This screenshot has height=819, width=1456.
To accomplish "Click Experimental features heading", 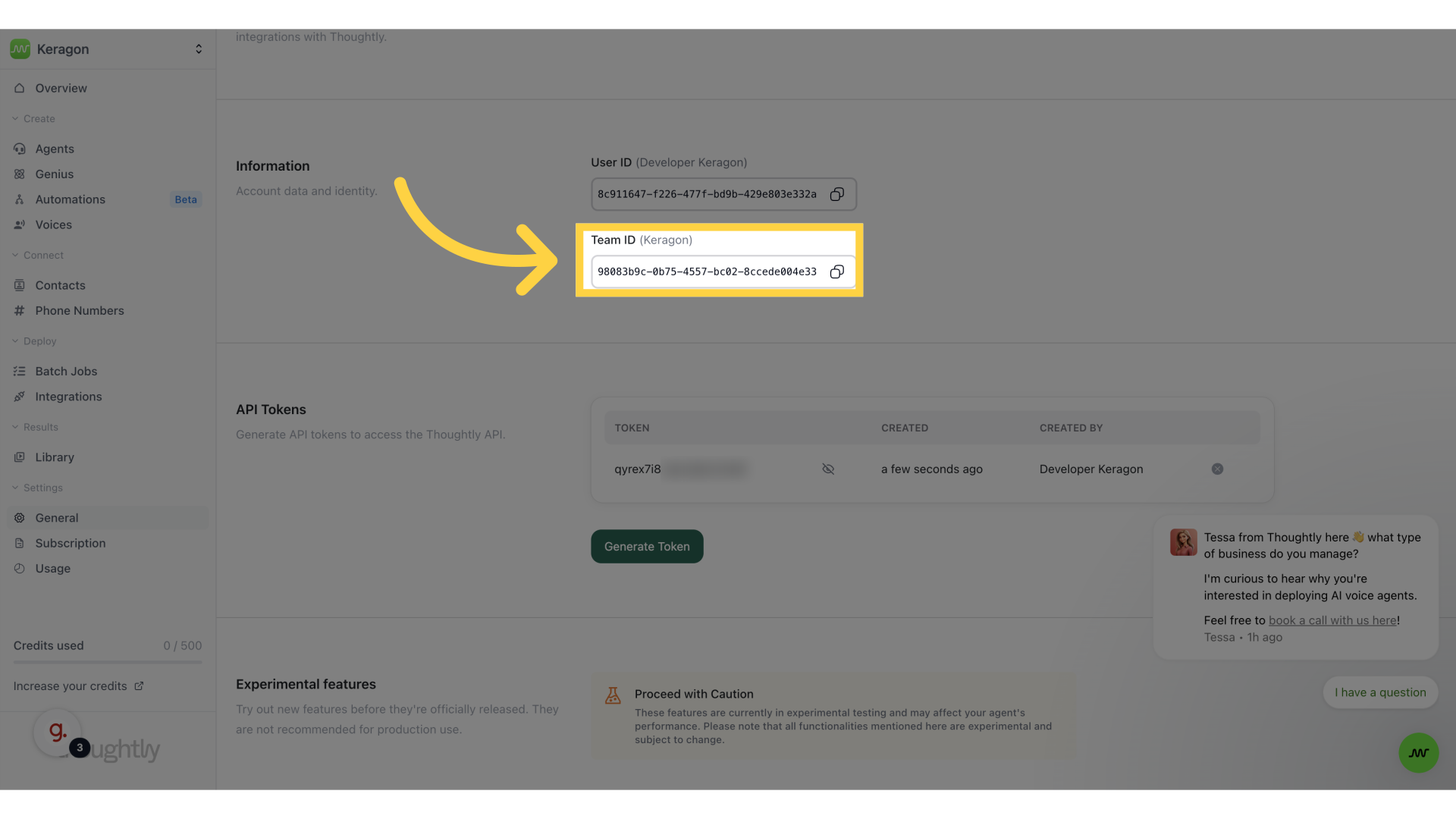I will point(306,684).
